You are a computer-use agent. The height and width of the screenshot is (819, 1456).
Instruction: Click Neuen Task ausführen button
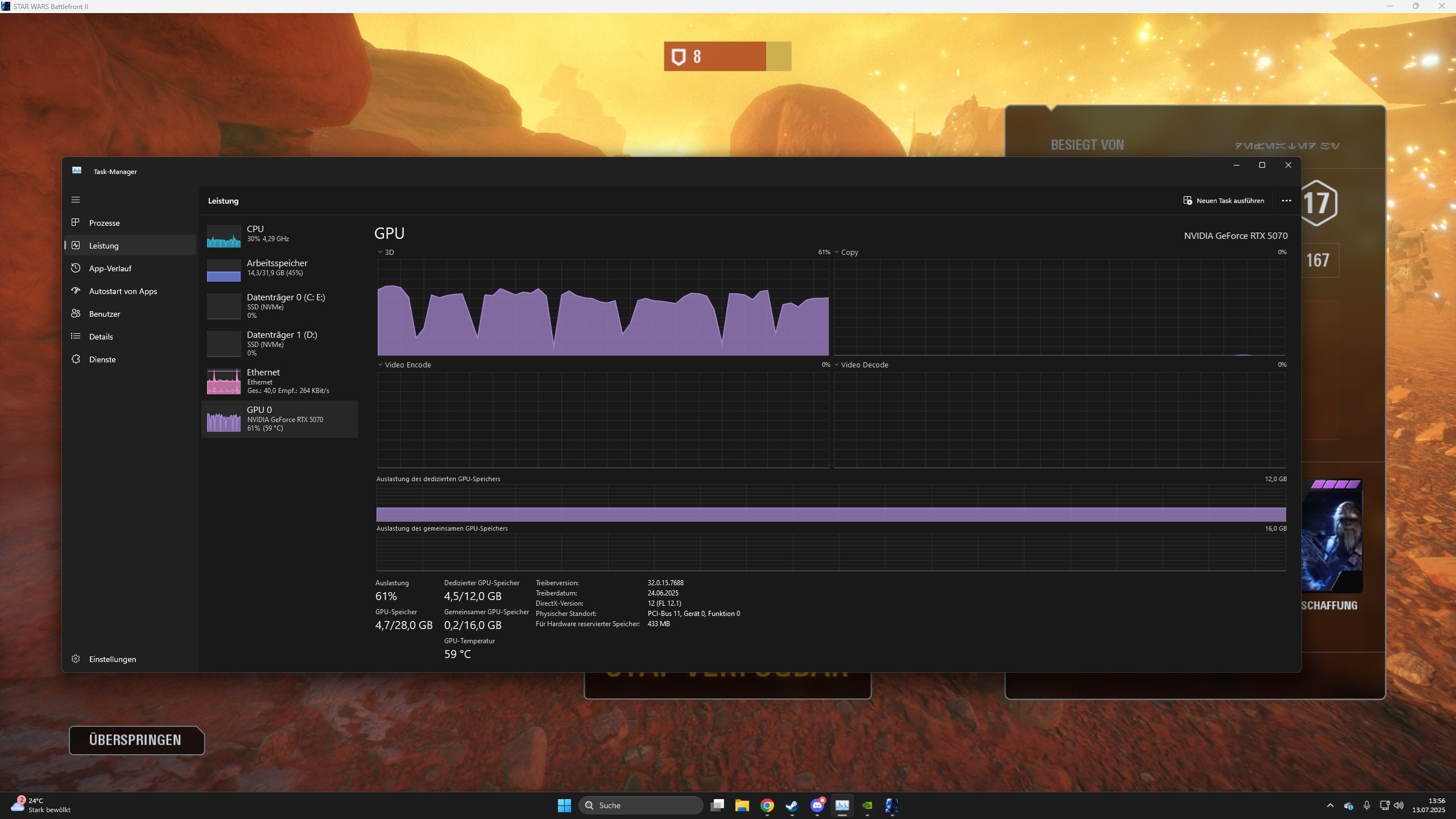coord(1223,201)
